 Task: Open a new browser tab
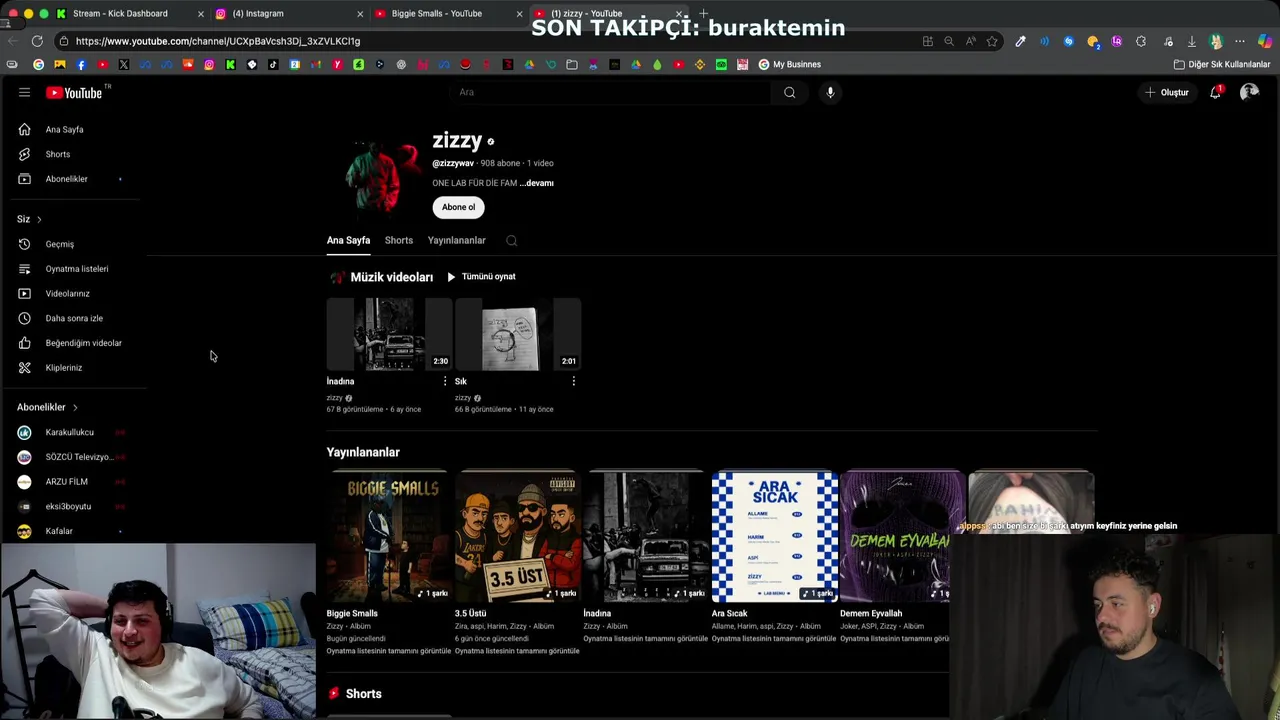(703, 13)
